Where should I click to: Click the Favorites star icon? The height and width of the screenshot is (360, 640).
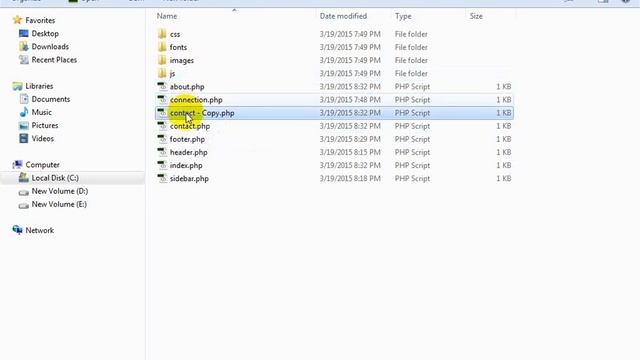point(17,20)
